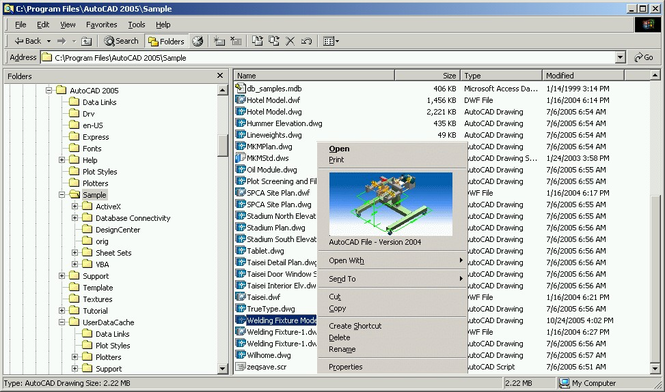The image size is (665, 392).
Task: Select Lineweights.dwg file icon
Action: pyautogui.click(x=240, y=135)
